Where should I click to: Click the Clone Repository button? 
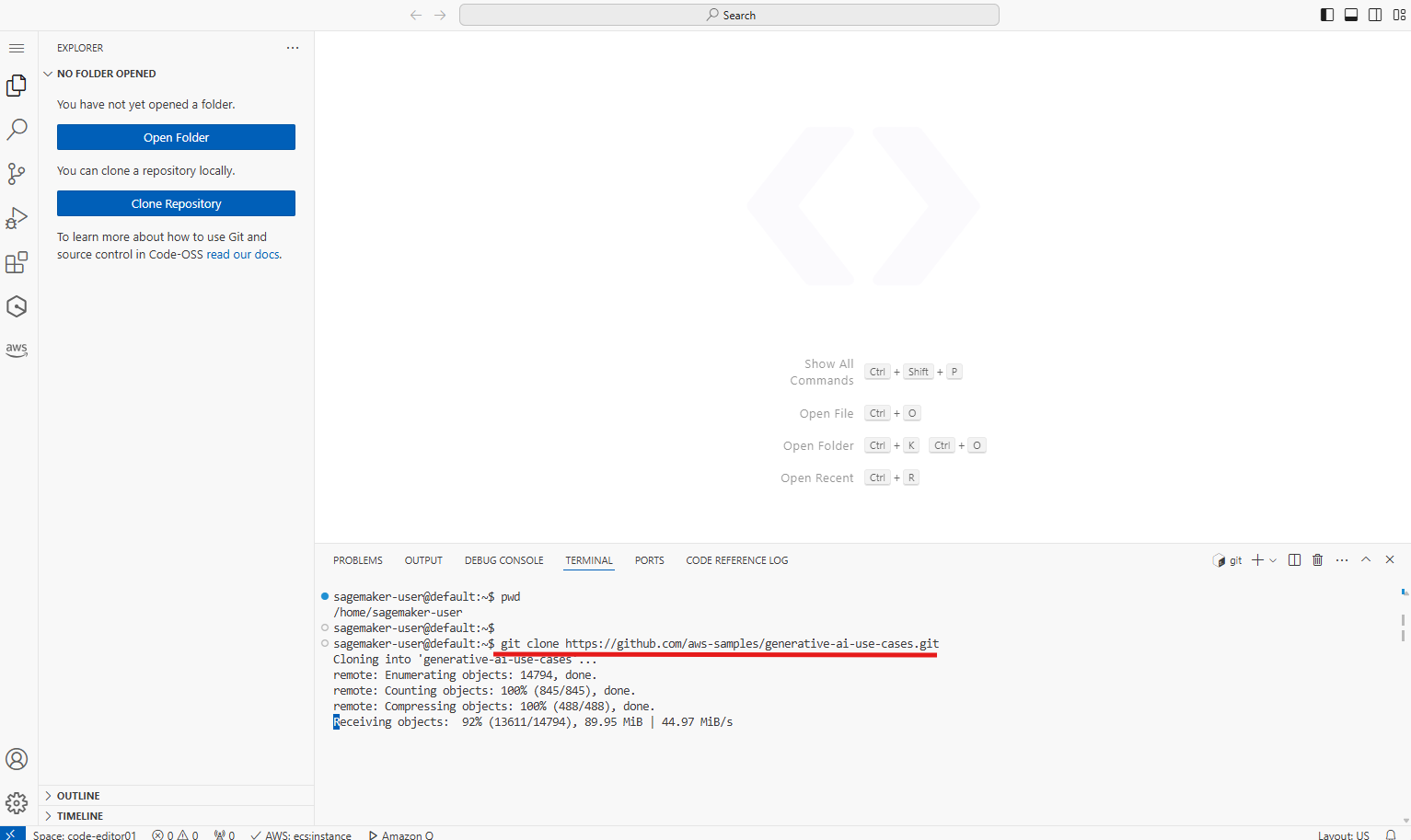coord(176,203)
